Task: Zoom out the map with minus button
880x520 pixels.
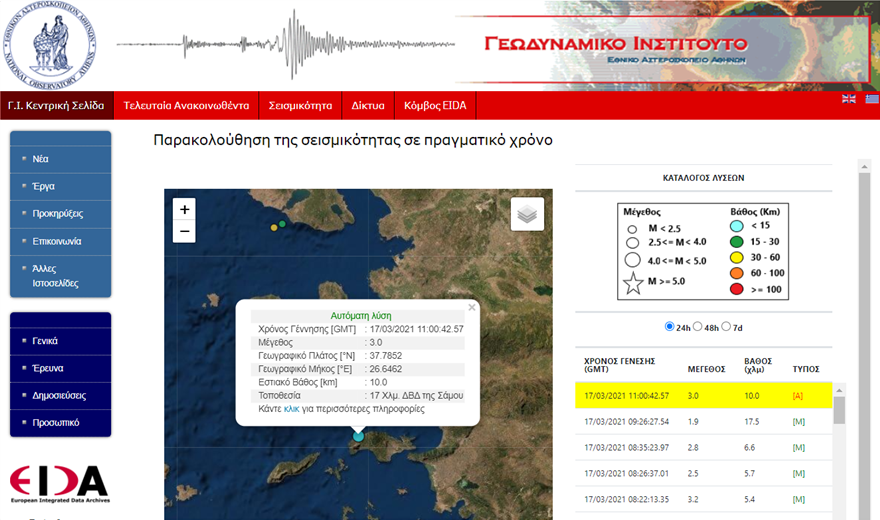Action: pyautogui.click(x=184, y=232)
